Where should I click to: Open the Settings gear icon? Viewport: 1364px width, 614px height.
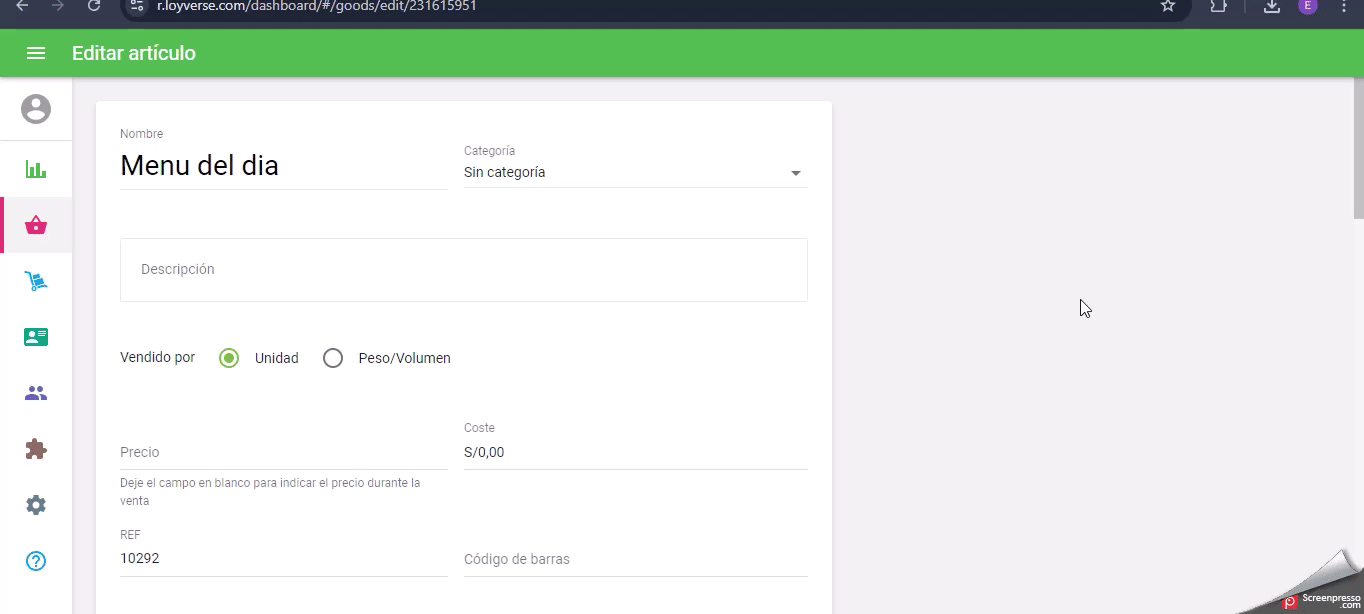[36, 505]
